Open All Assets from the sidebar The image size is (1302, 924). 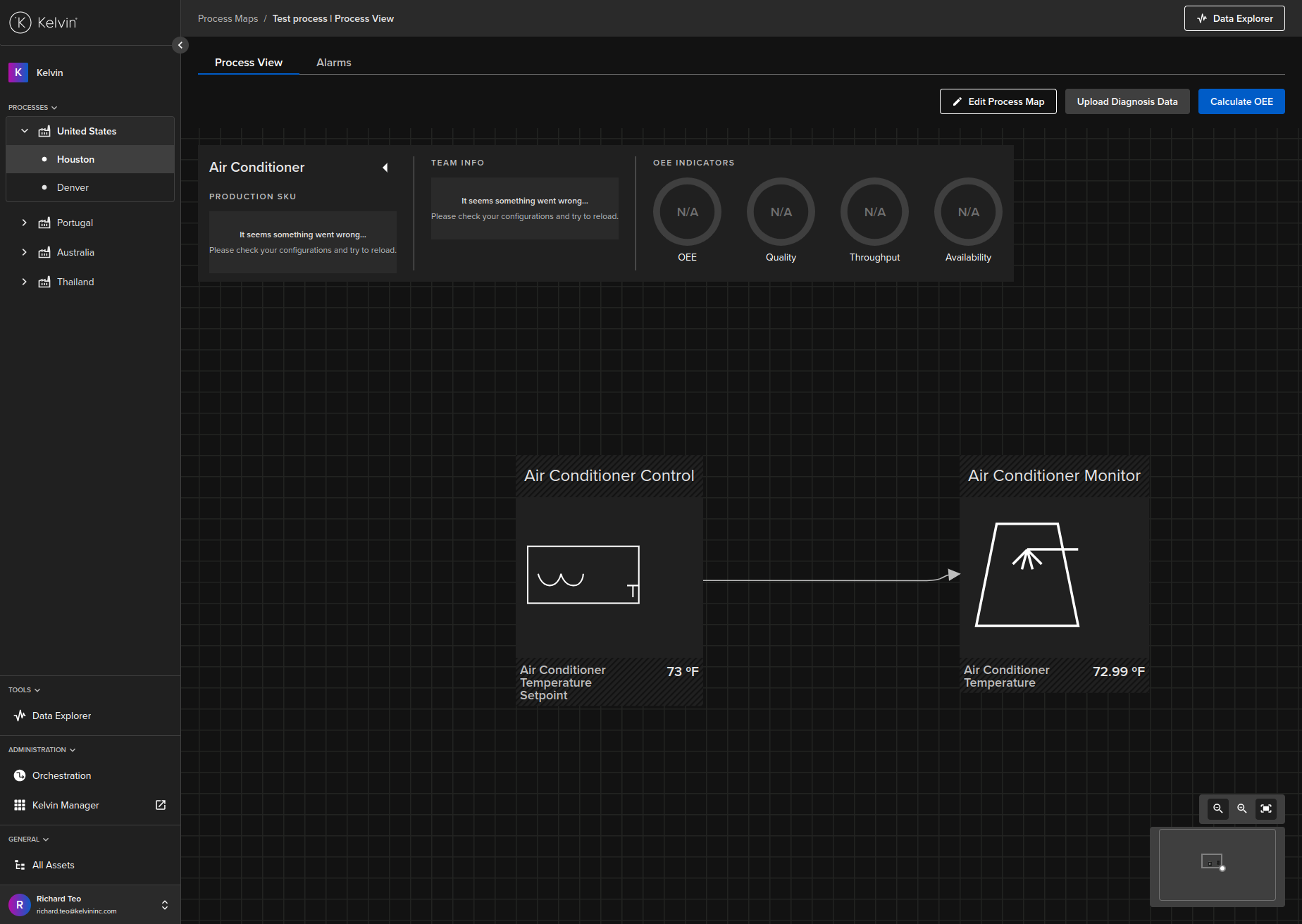point(53,865)
